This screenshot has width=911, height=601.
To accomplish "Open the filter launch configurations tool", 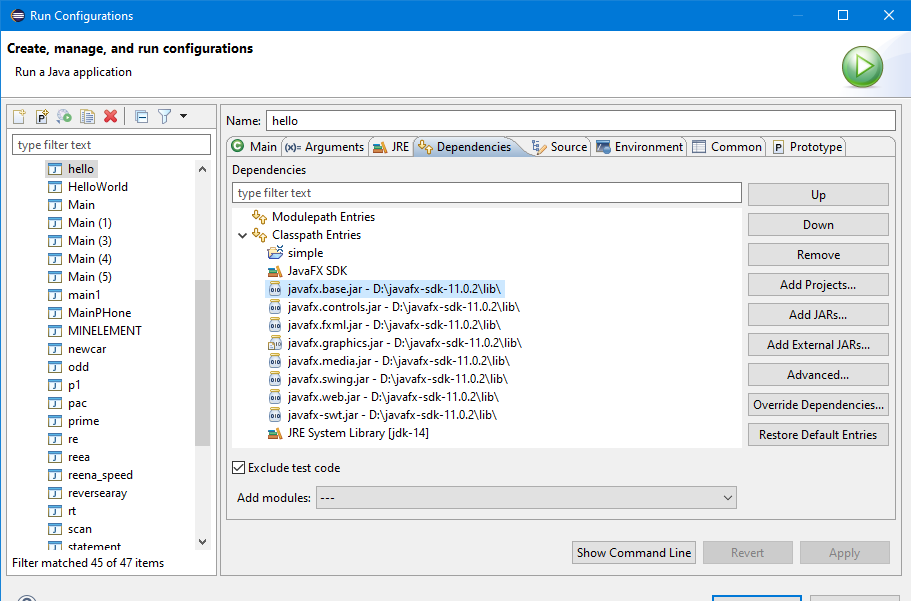I will click(163, 116).
